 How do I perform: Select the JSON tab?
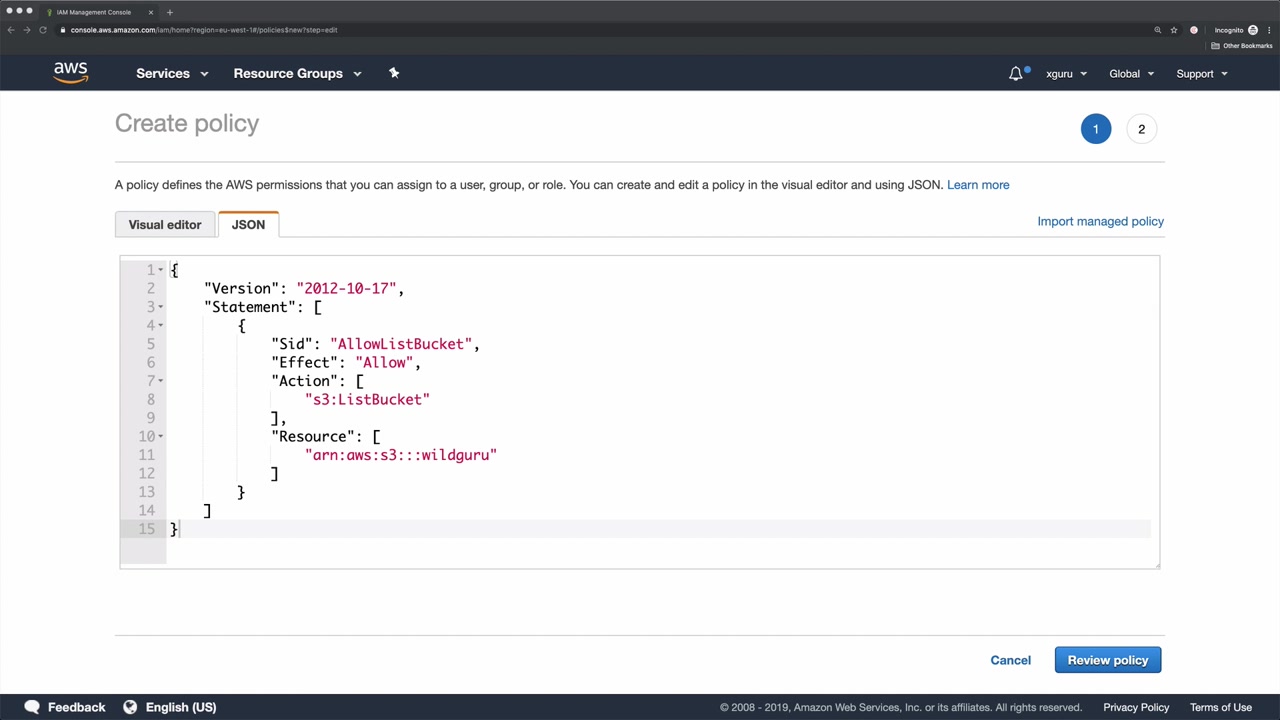click(x=248, y=225)
